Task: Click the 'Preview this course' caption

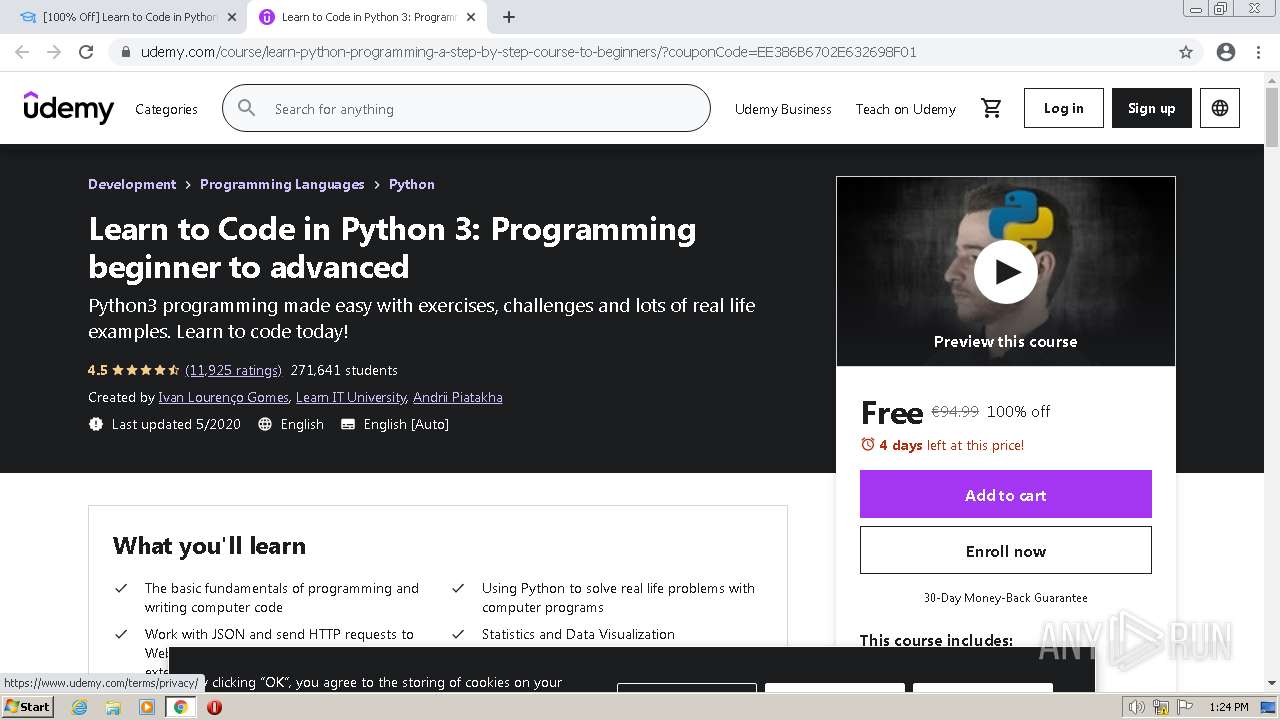Action: coord(1005,342)
